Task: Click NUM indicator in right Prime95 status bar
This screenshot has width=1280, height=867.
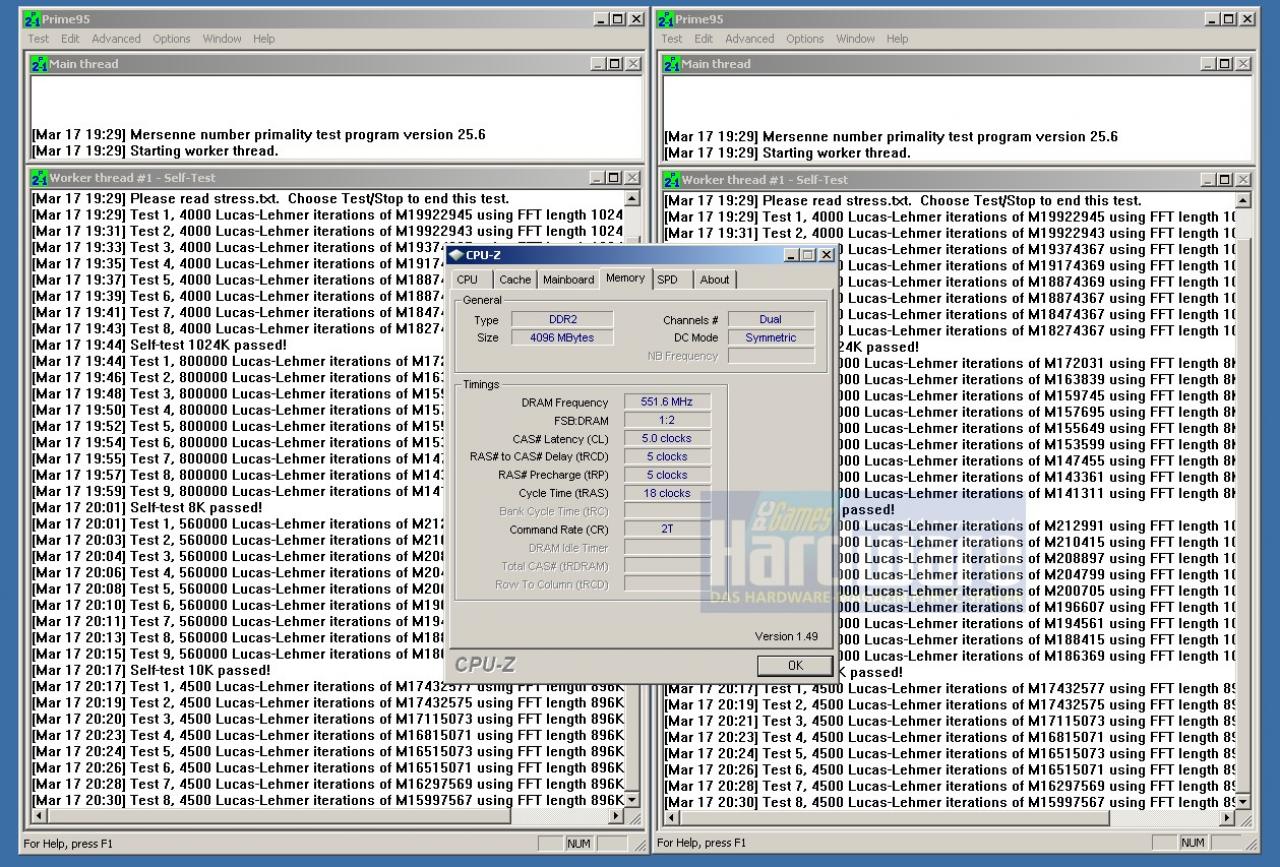Action: pos(1192,842)
